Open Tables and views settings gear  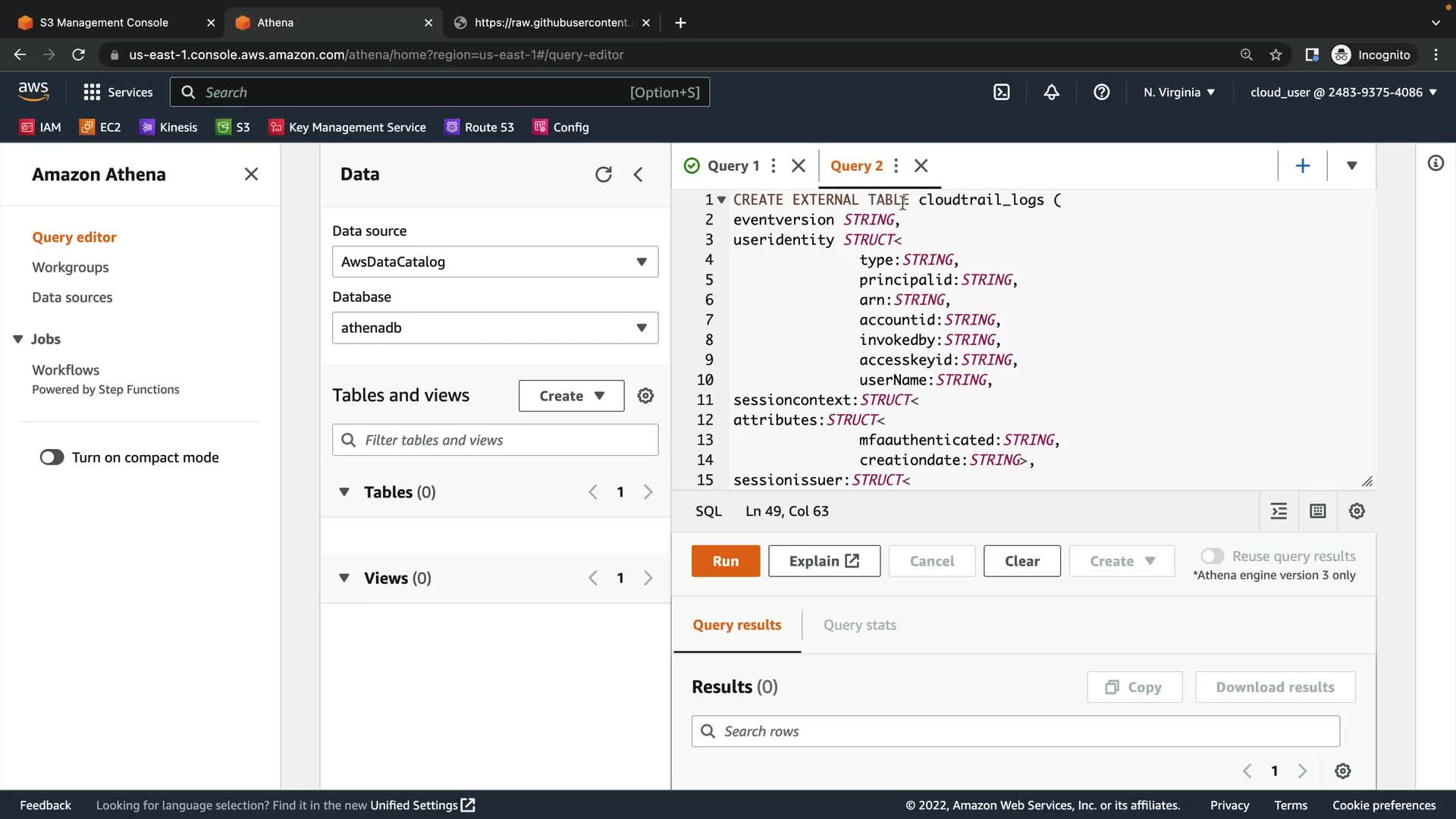pyautogui.click(x=645, y=396)
